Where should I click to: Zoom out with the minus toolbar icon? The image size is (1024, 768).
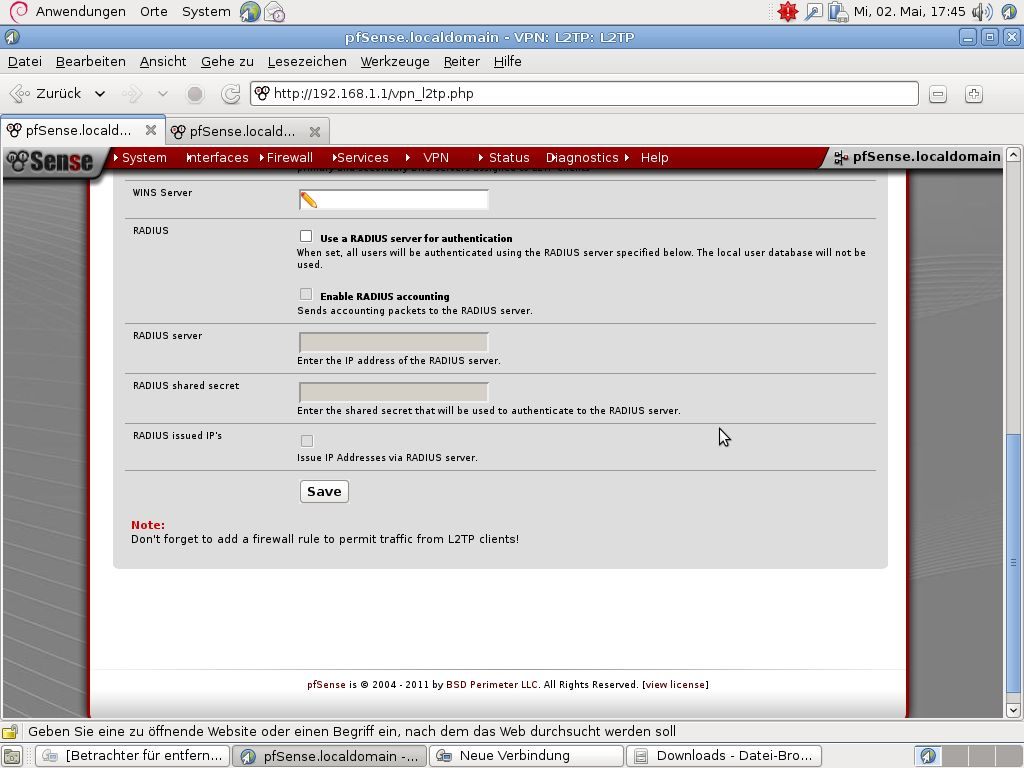938,94
